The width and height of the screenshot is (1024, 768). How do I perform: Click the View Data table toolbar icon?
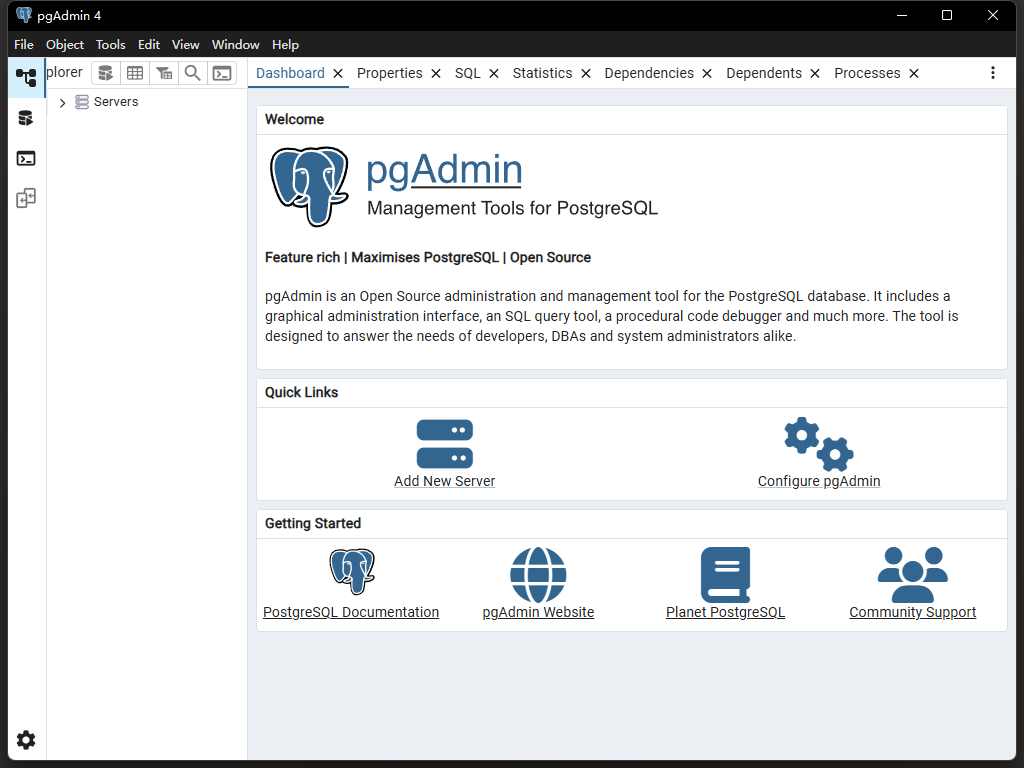point(135,73)
